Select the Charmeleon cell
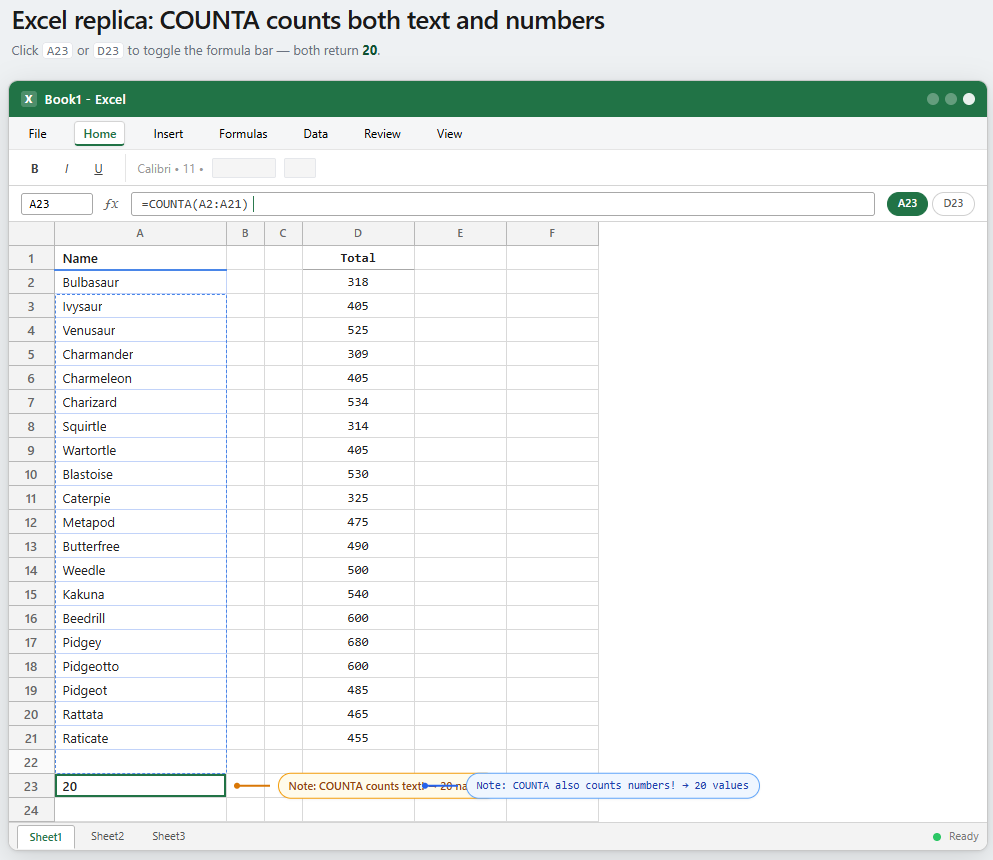This screenshot has width=993, height=860. 140,379
